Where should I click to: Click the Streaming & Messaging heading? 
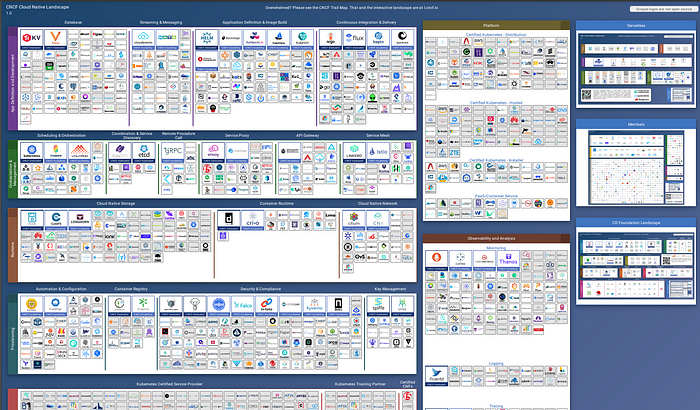161,22
